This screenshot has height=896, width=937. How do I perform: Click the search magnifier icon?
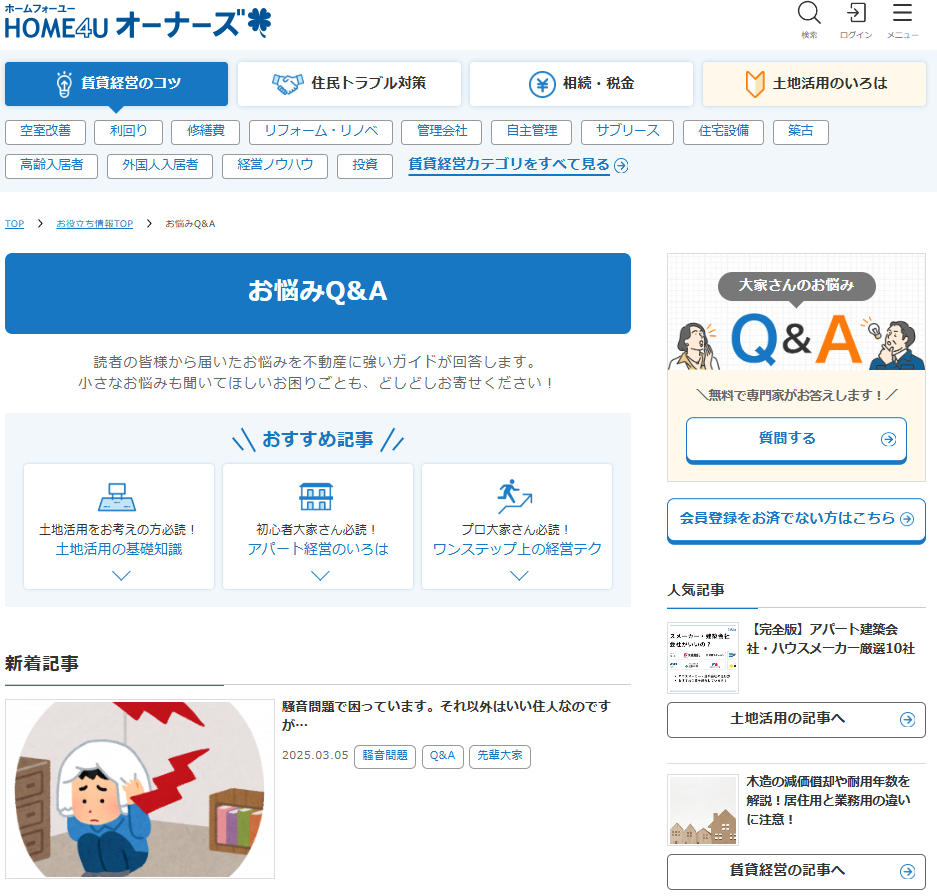pos(809,14)
